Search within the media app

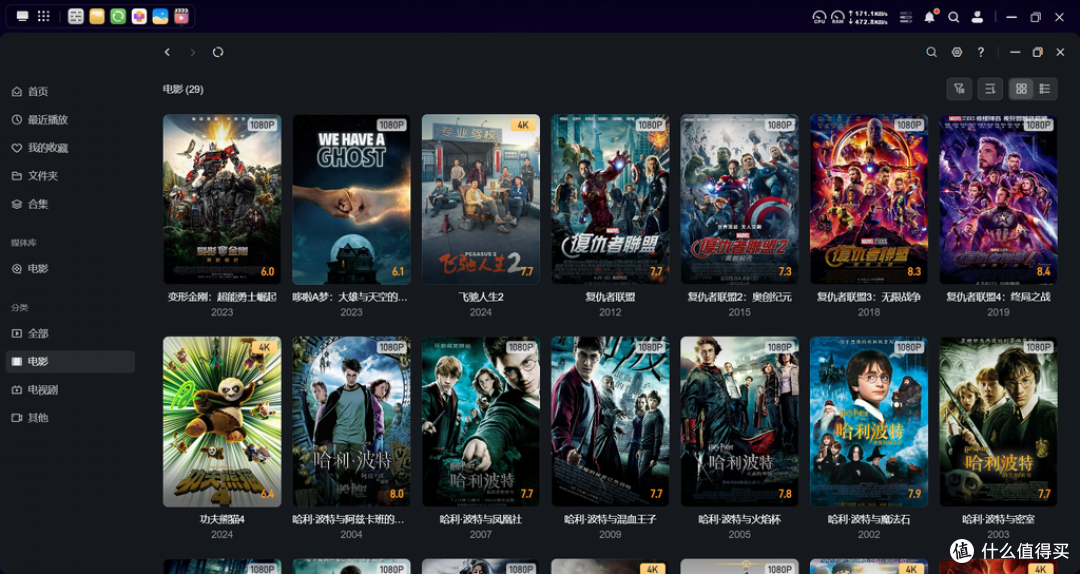[x=931, y=52]
